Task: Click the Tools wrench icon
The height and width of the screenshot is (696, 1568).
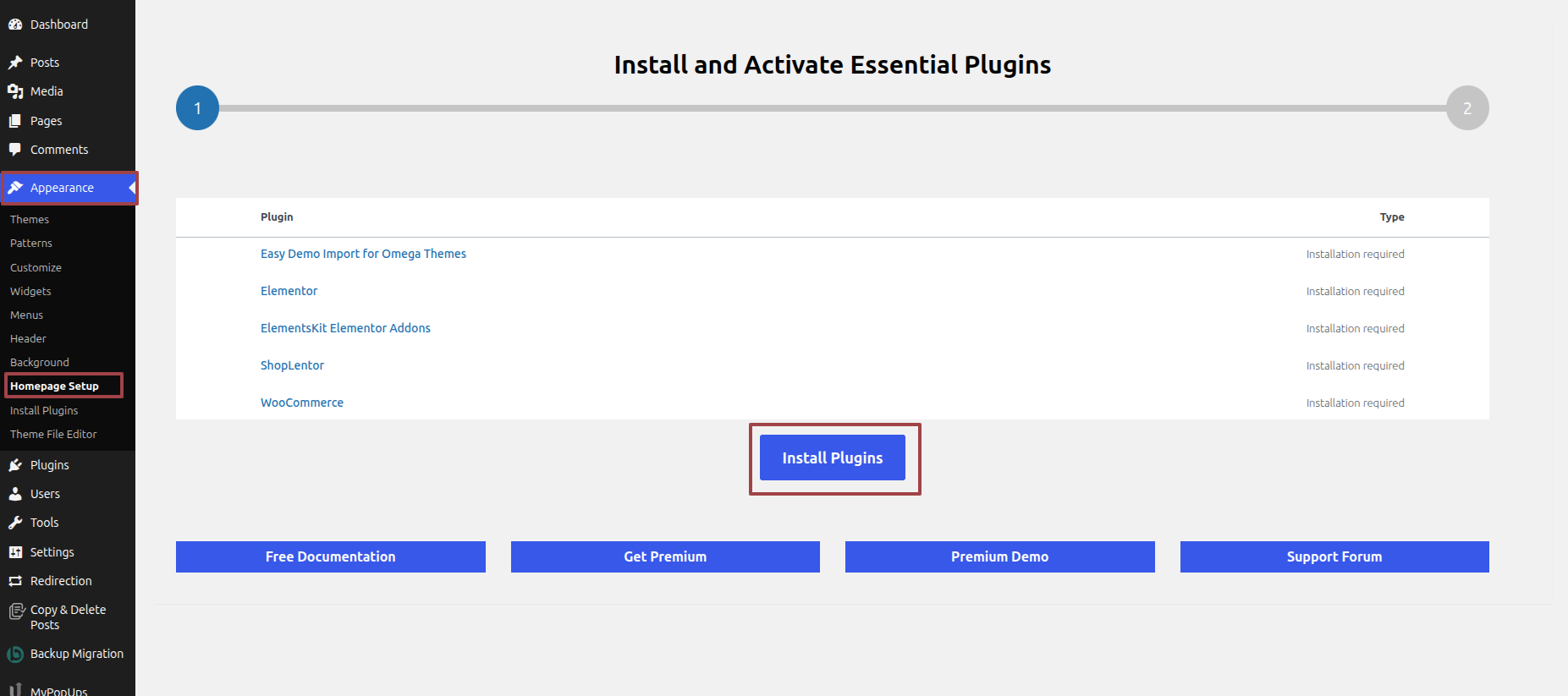Action: [15, 523]
